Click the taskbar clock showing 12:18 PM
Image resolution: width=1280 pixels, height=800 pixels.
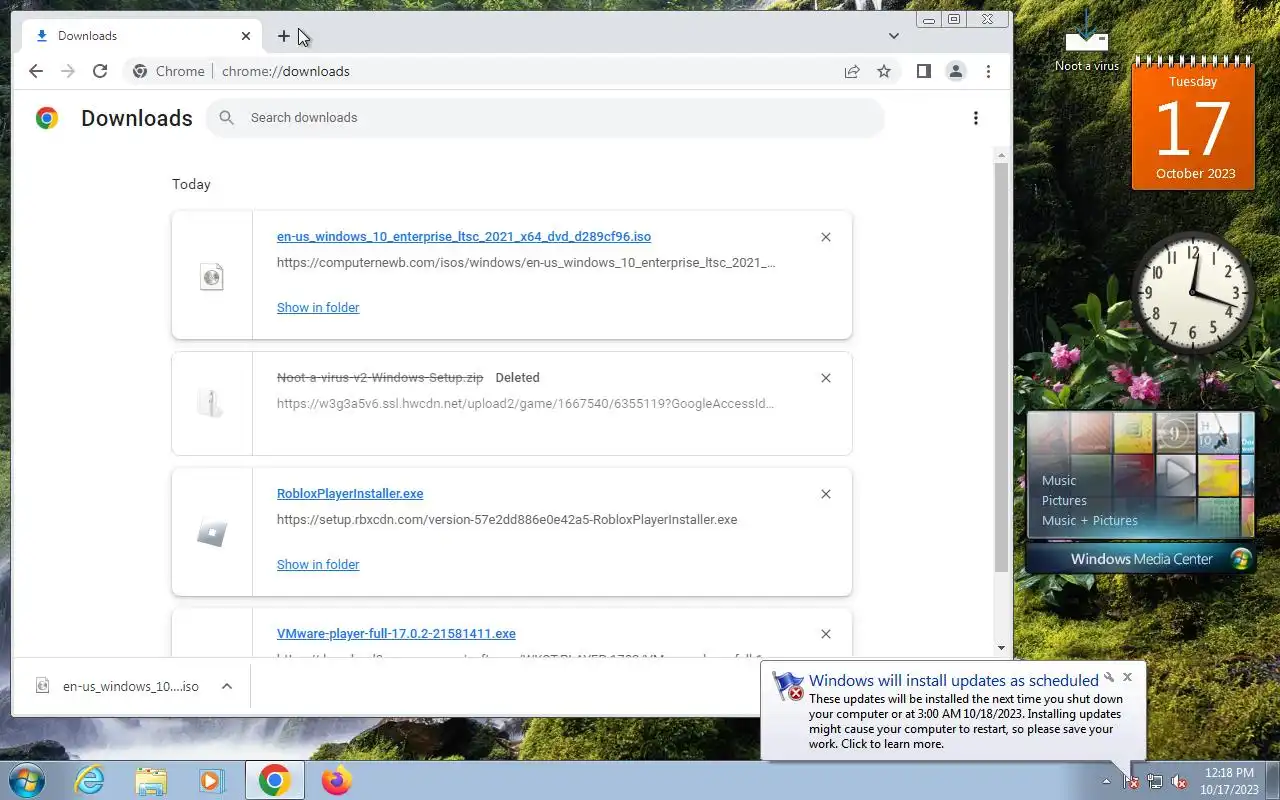click(1229, 781)
